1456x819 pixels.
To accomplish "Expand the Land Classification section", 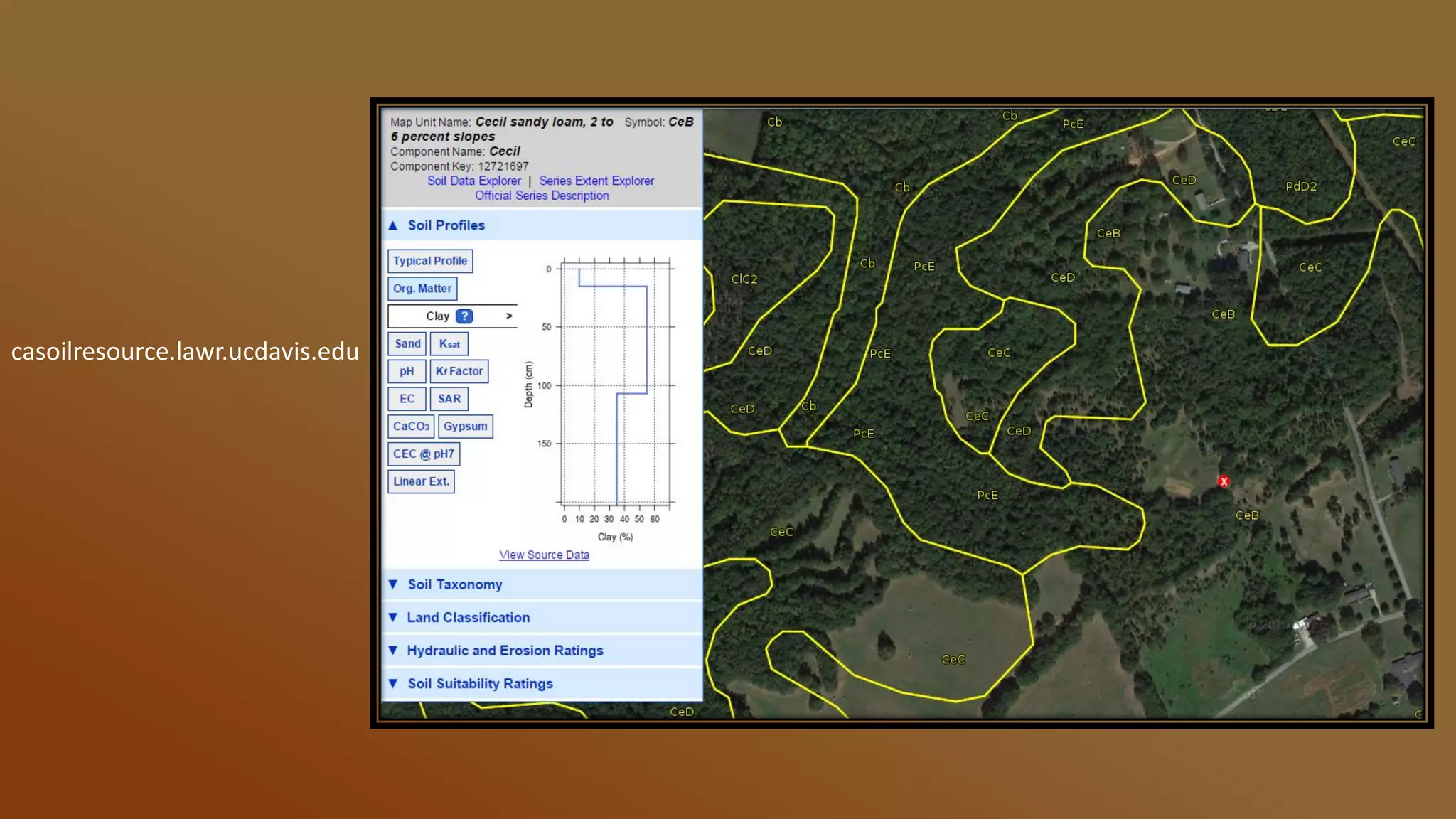I will click(x=468, y=617).
